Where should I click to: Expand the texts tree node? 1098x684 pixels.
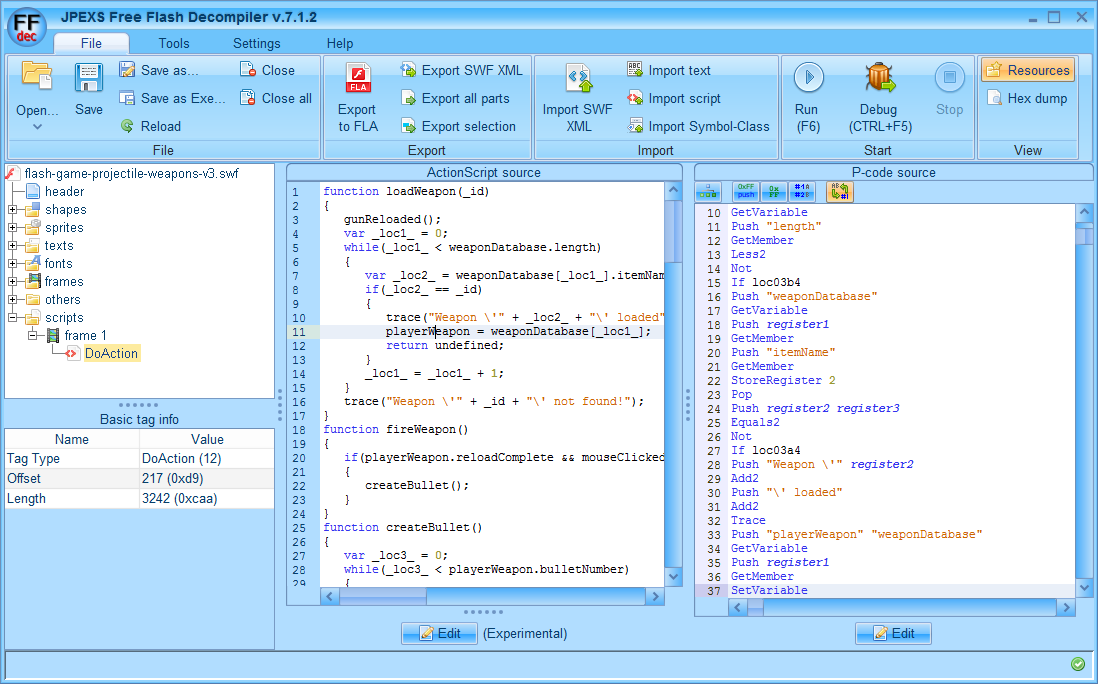(x=13, y=246)
